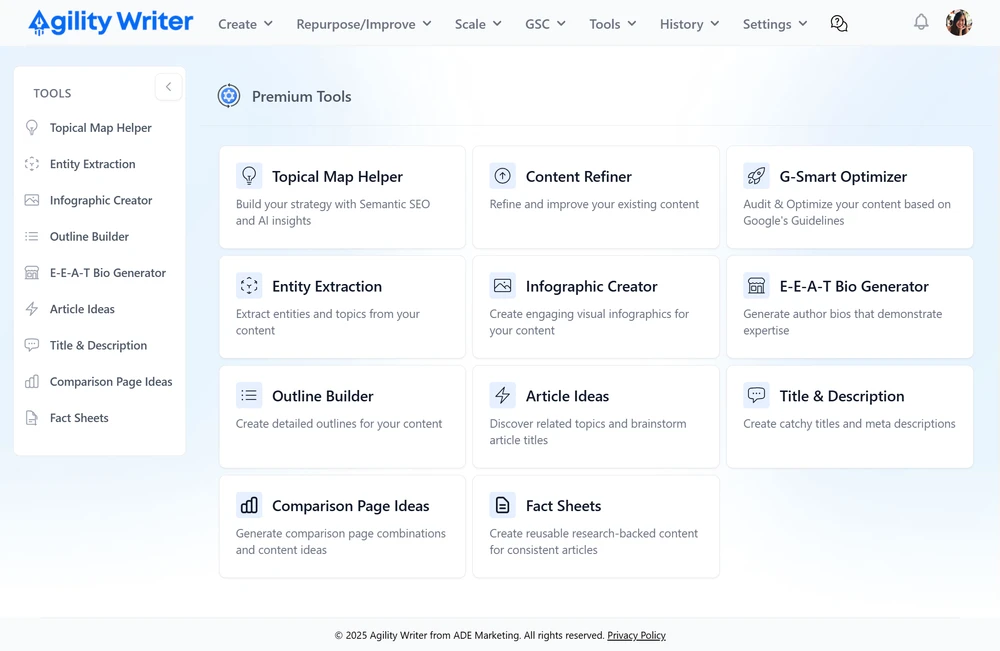Click 'Create detailed outlines for your content' text
Image resolution: width=1000 pixels, height=651 pixels.
(339, 423)
